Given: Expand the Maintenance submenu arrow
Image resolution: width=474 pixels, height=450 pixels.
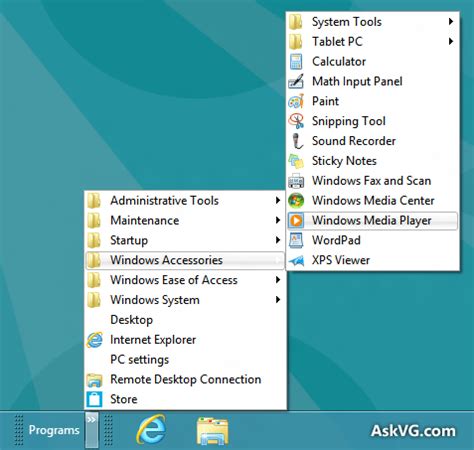Looking at the screenshot, I should [278, 220].
